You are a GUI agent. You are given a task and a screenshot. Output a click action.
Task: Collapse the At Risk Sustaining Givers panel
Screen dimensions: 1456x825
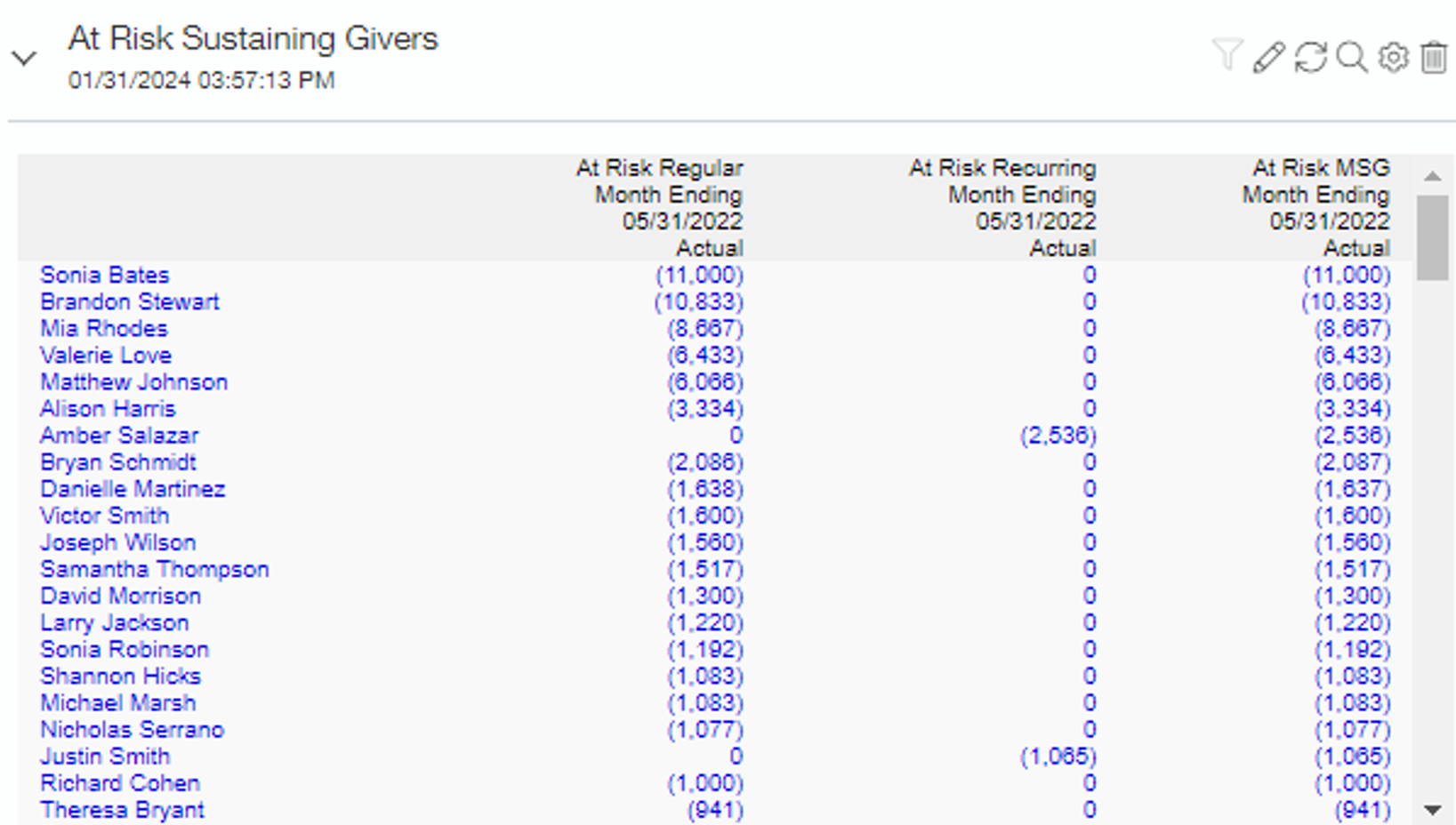(24, 59)
